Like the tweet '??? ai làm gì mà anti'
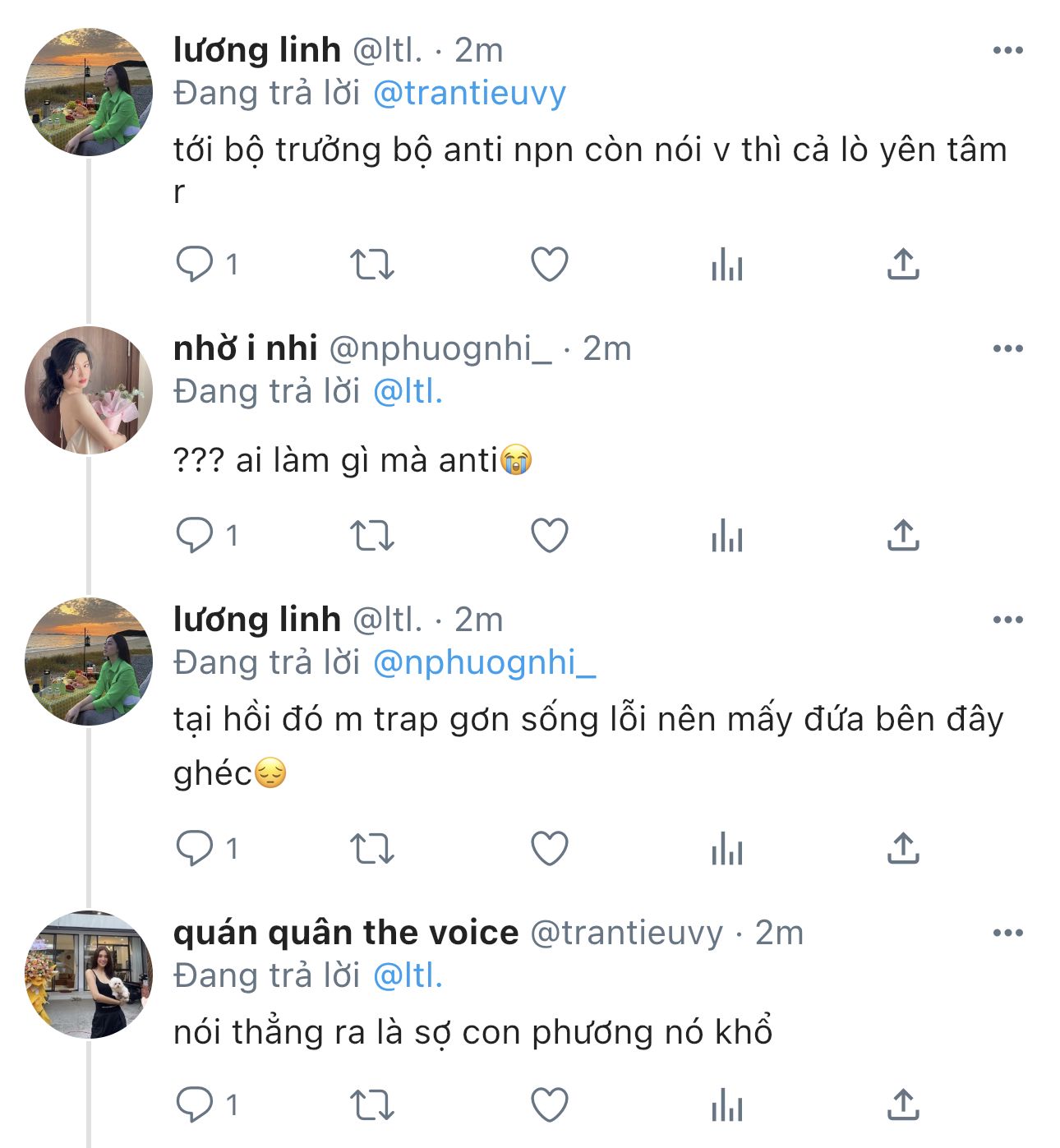 pos(550,536)
